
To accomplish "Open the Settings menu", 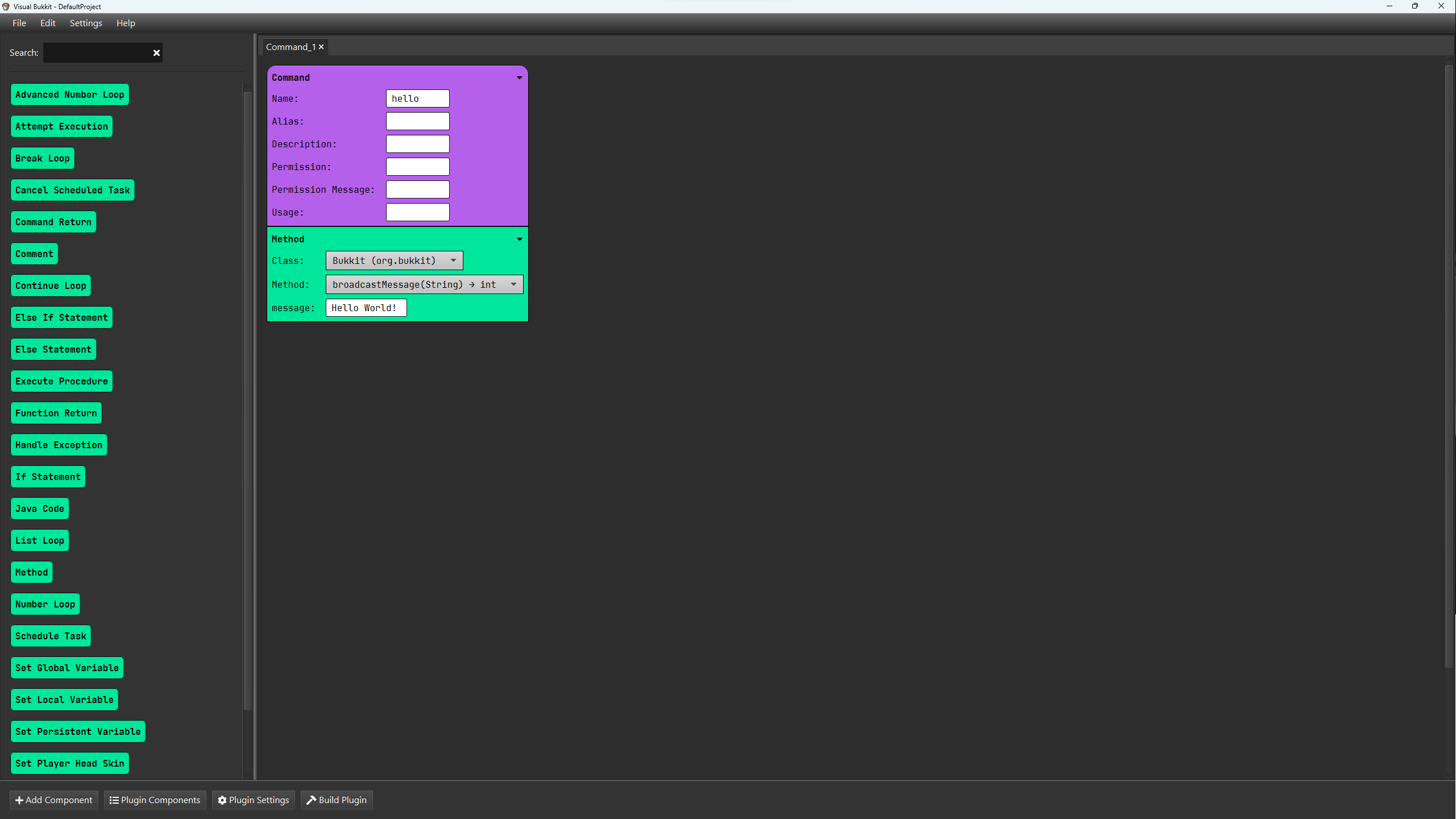I will pos(86,23).
